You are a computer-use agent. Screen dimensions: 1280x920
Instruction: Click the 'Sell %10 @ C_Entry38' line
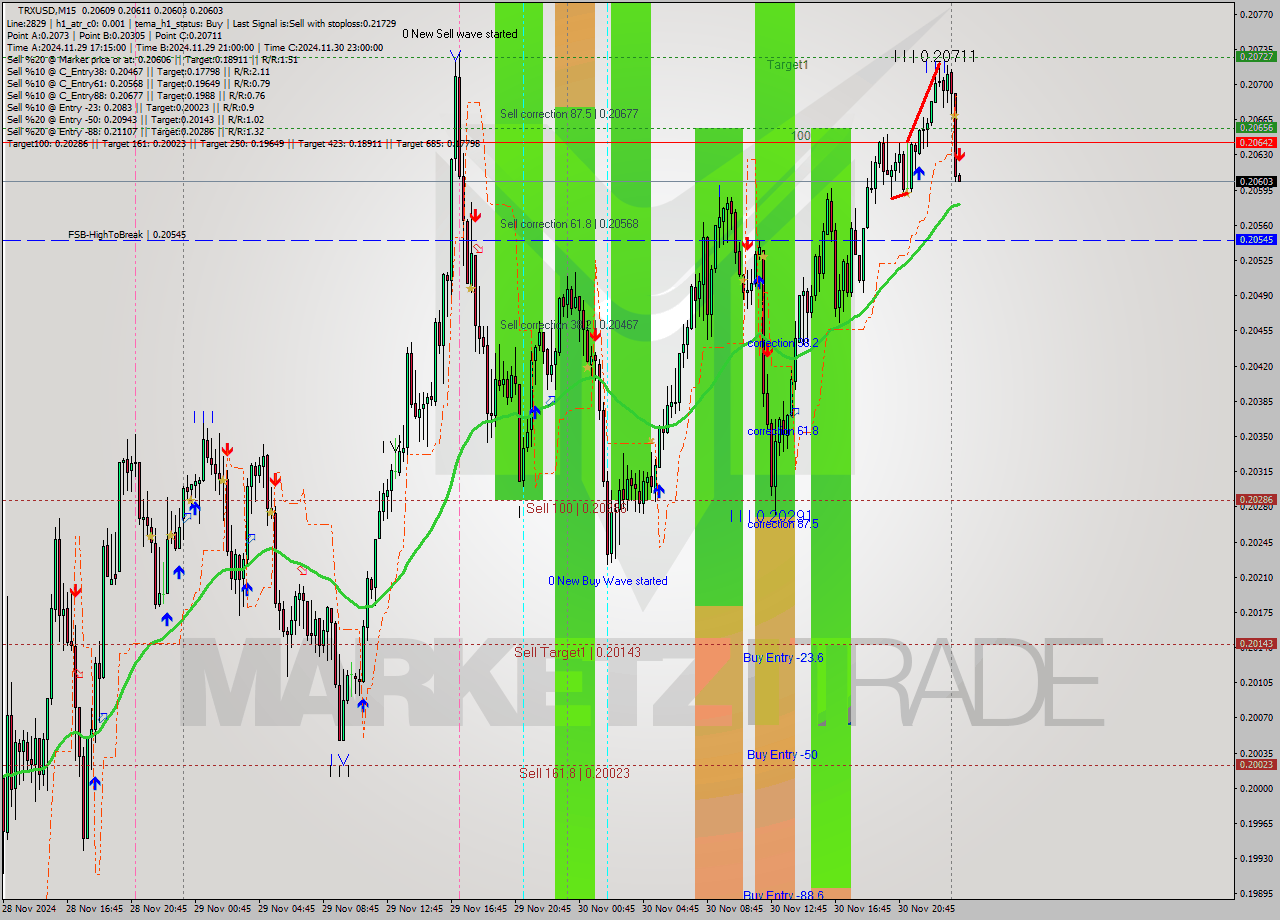click(138, 71)
